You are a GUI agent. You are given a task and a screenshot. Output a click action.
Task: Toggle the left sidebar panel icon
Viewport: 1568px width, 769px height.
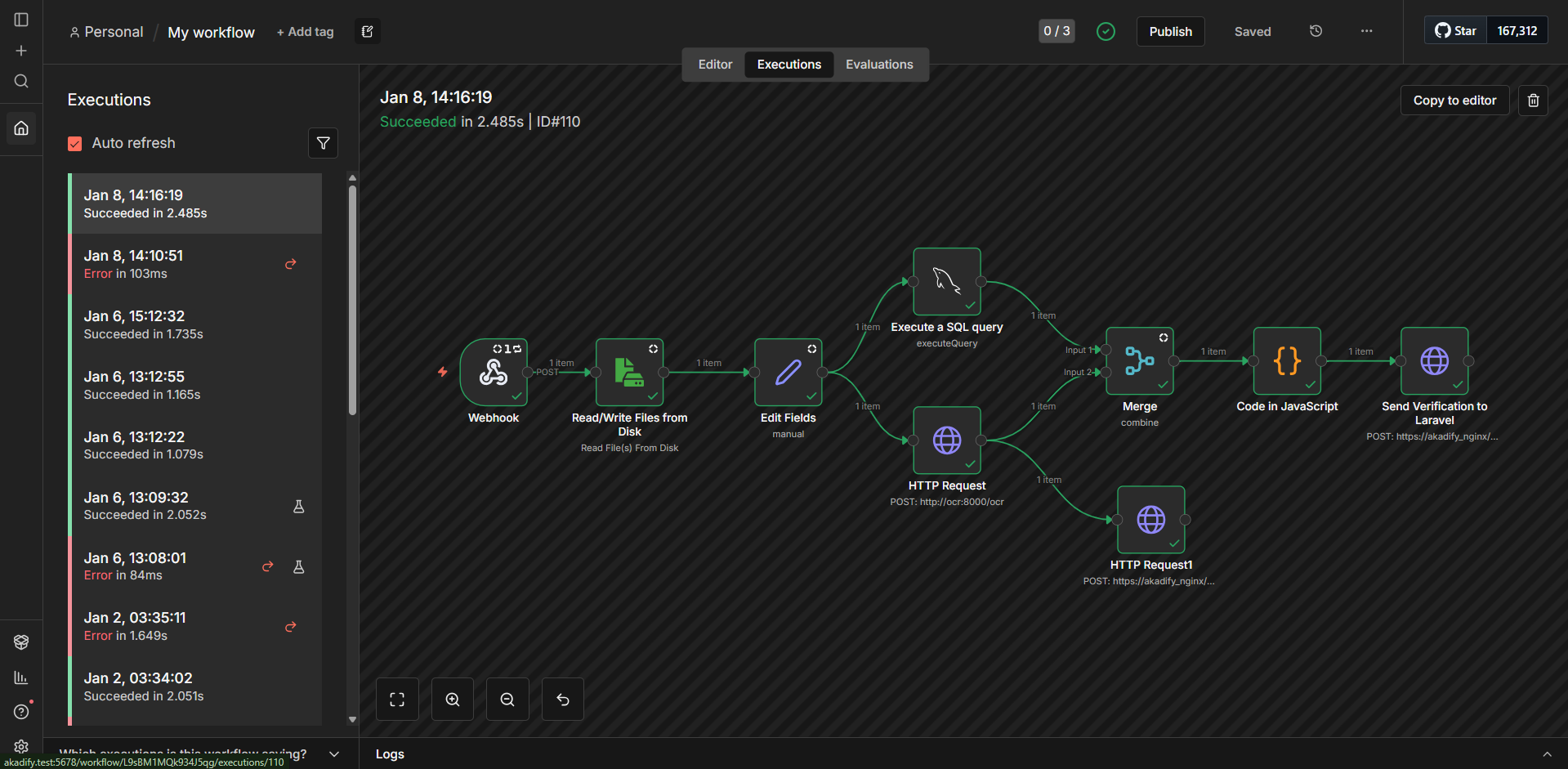[21, 20]
